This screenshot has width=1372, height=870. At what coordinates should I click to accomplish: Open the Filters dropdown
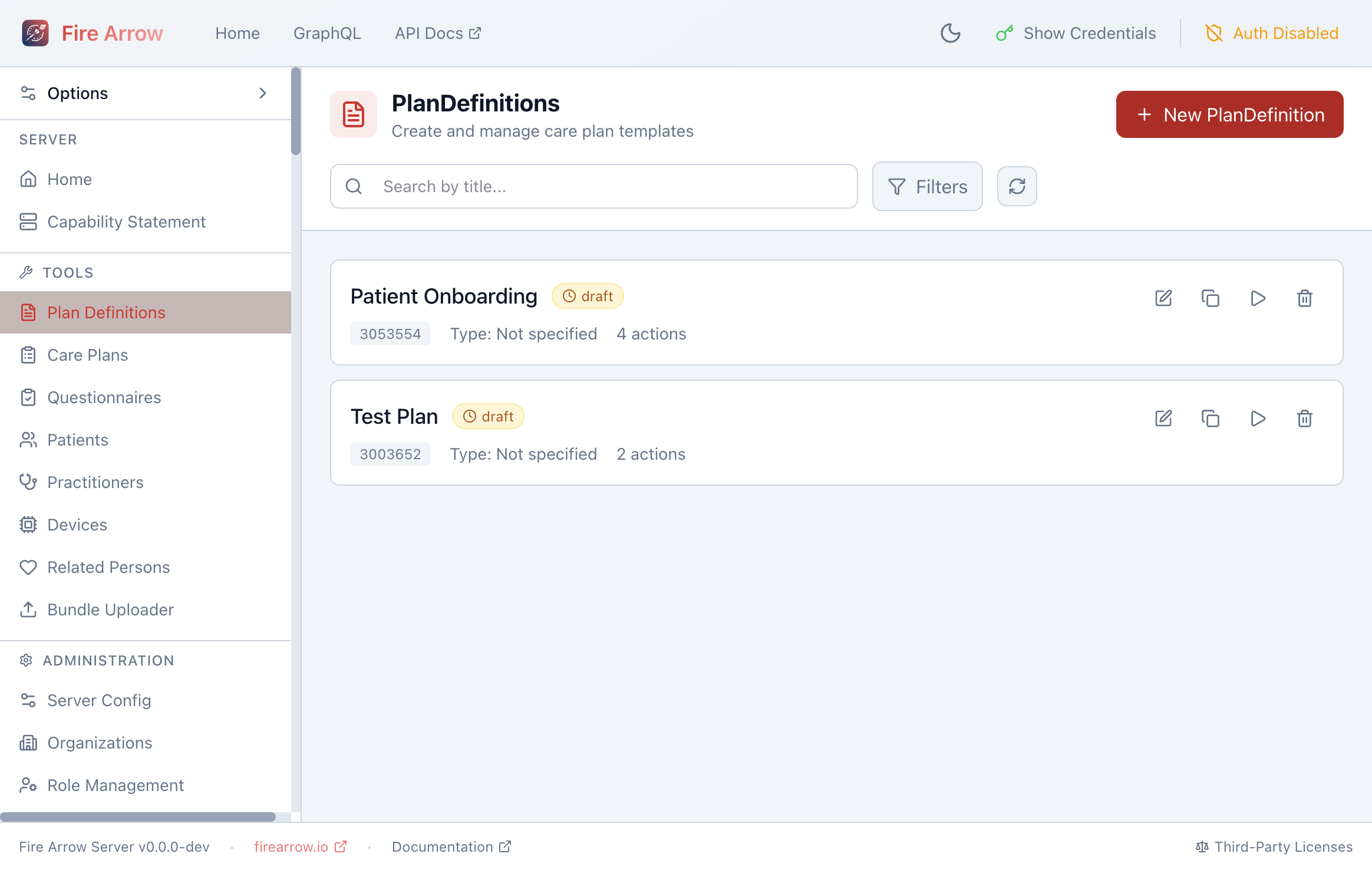[927, 186]
